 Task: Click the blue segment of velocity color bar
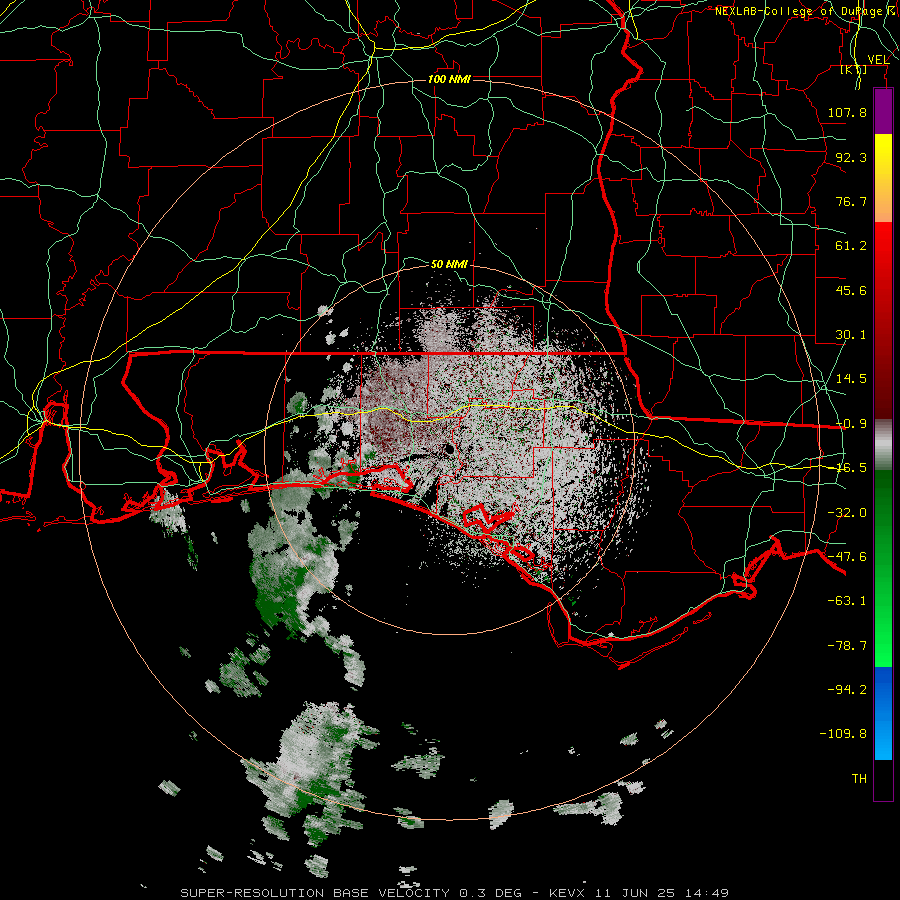tap(883, 713)
